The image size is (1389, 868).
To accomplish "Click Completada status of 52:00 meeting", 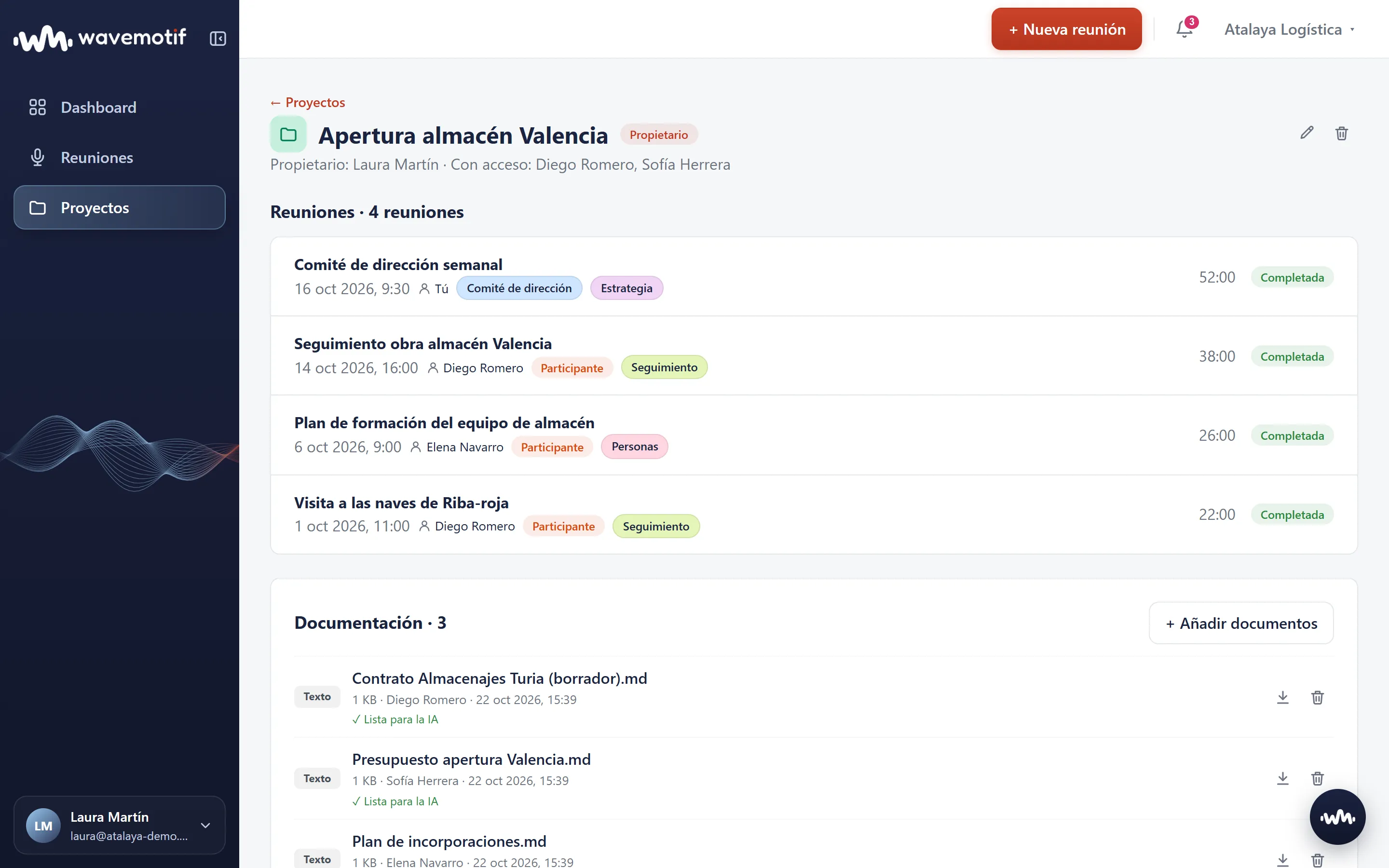I will 1292,277.
